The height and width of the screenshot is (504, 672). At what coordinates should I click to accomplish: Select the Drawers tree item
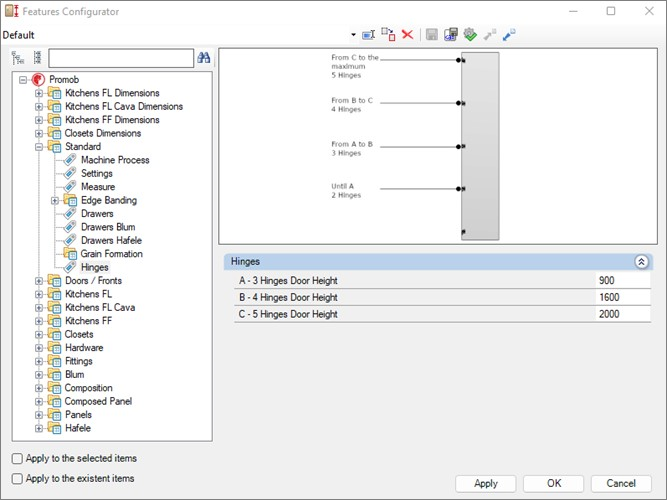(97, 213)
